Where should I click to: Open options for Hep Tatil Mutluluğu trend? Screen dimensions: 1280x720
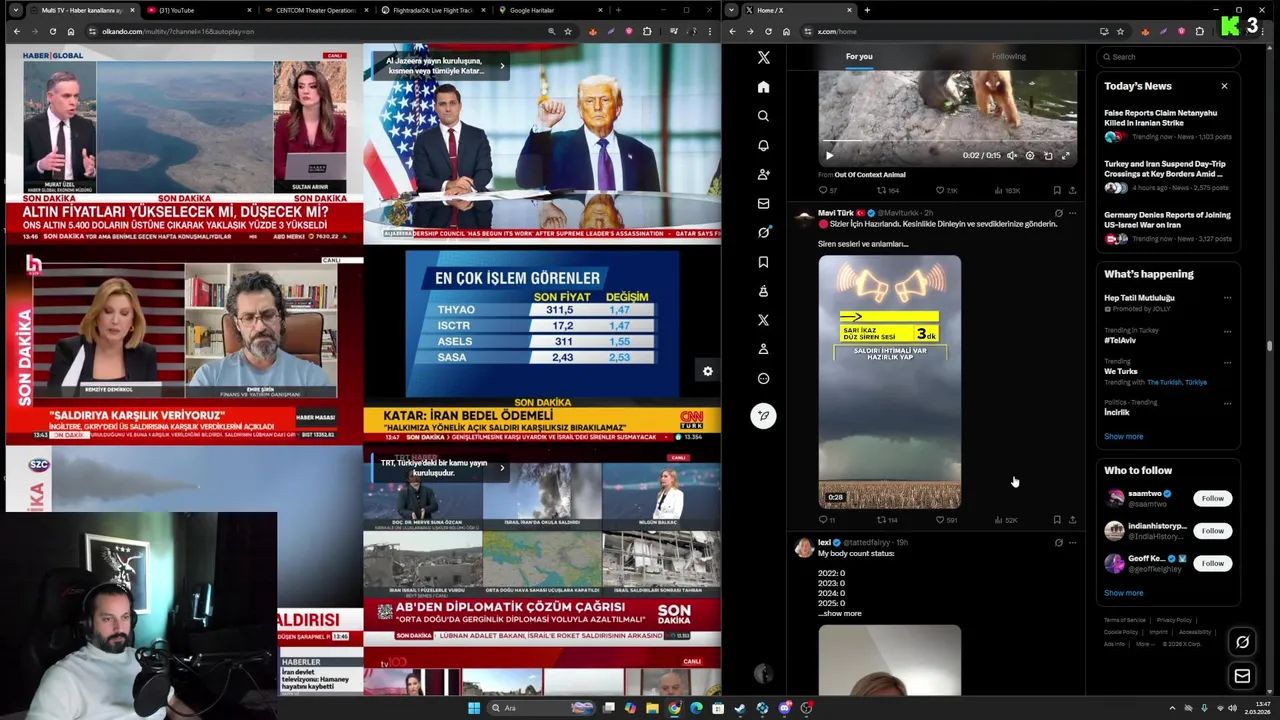tap(1227, 298)
